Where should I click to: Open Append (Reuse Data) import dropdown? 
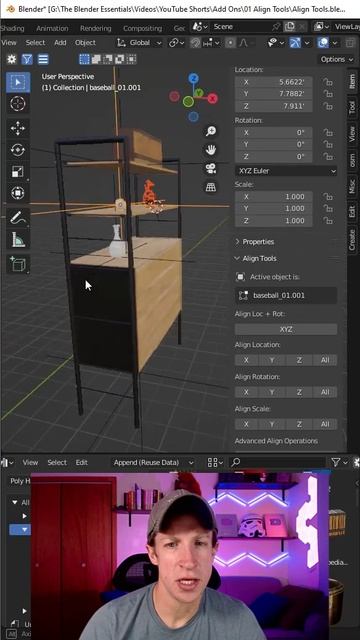(x=153, y=462)
